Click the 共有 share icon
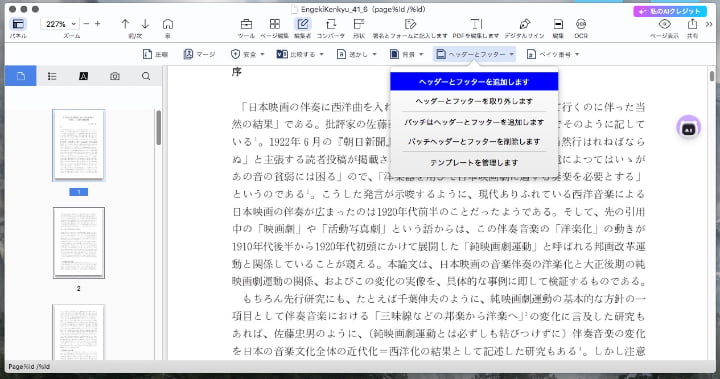Viewport: 720px width, 379px height. coord(692,24)
